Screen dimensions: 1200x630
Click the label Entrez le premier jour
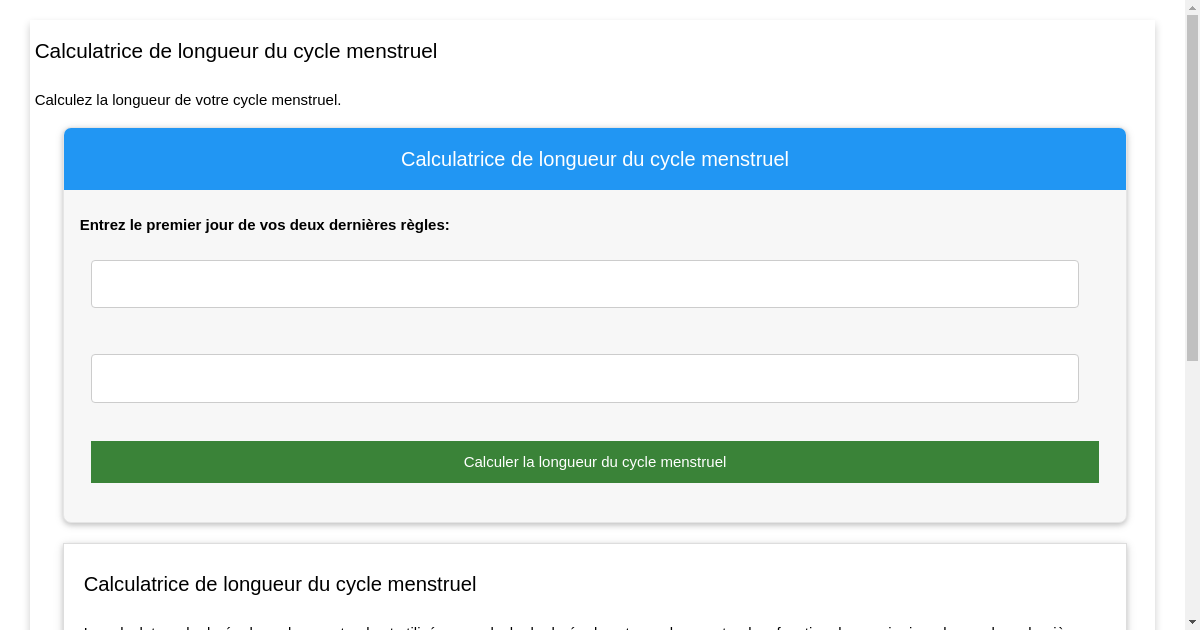(x=264, y=225)
